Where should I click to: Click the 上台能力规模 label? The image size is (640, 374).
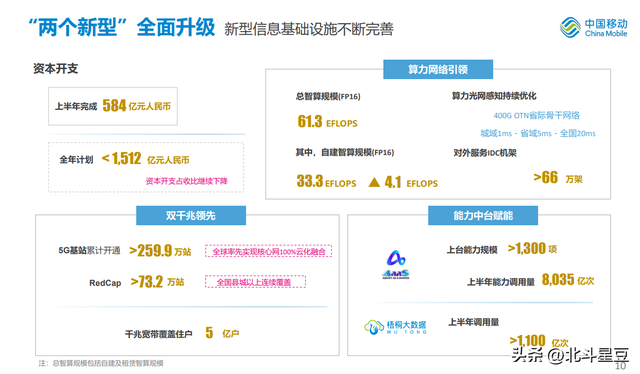tap(472, 250)
